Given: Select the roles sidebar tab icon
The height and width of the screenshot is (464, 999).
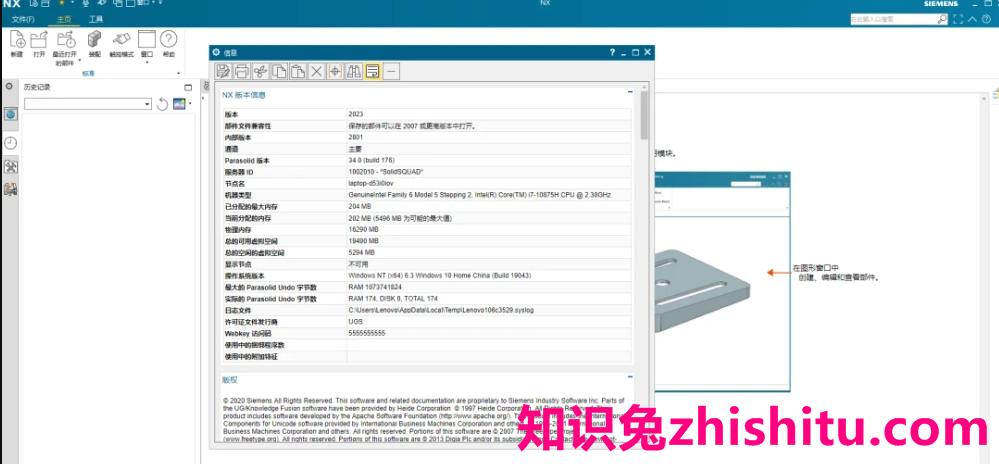Looking at the screenshot, I should coord(10,189).
